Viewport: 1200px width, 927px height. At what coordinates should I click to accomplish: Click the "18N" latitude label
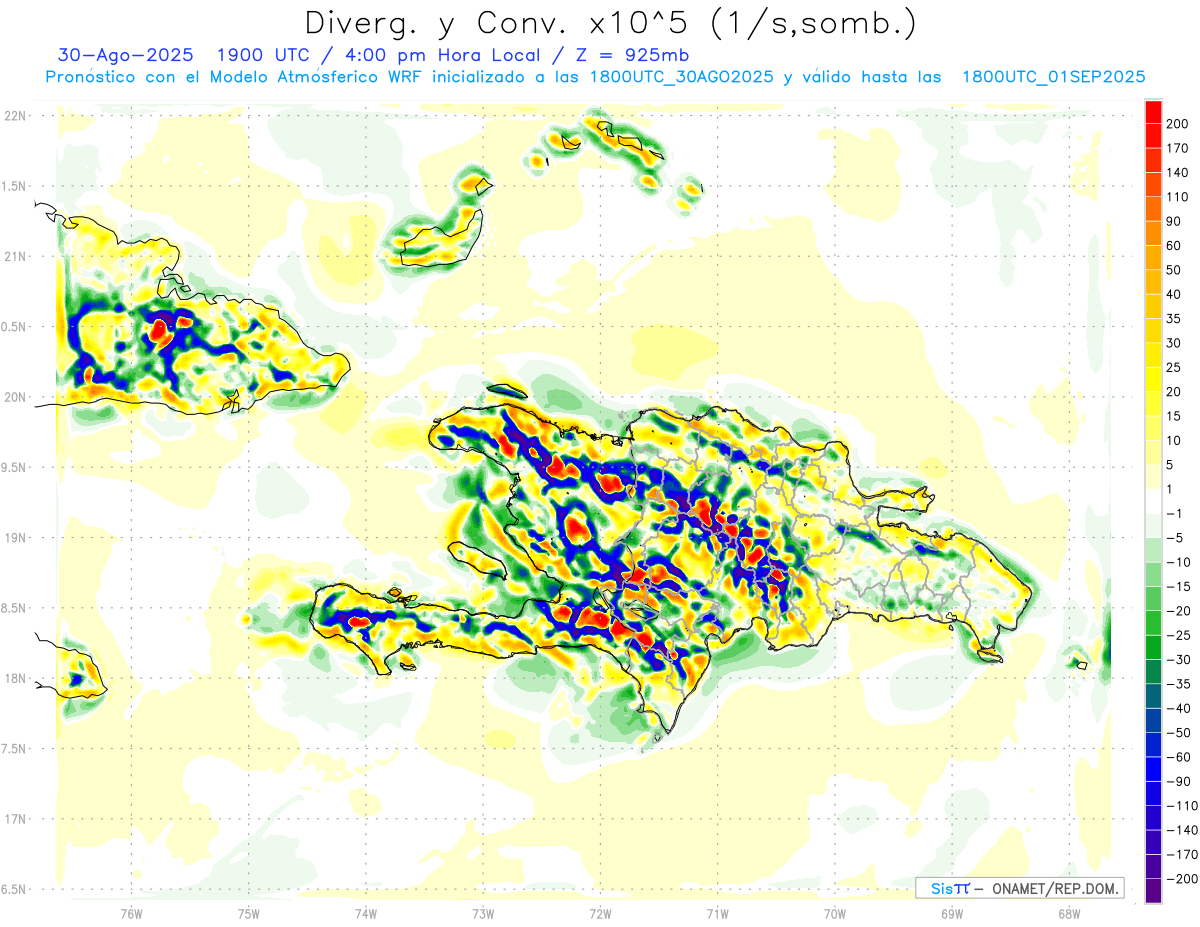[15, 678]
